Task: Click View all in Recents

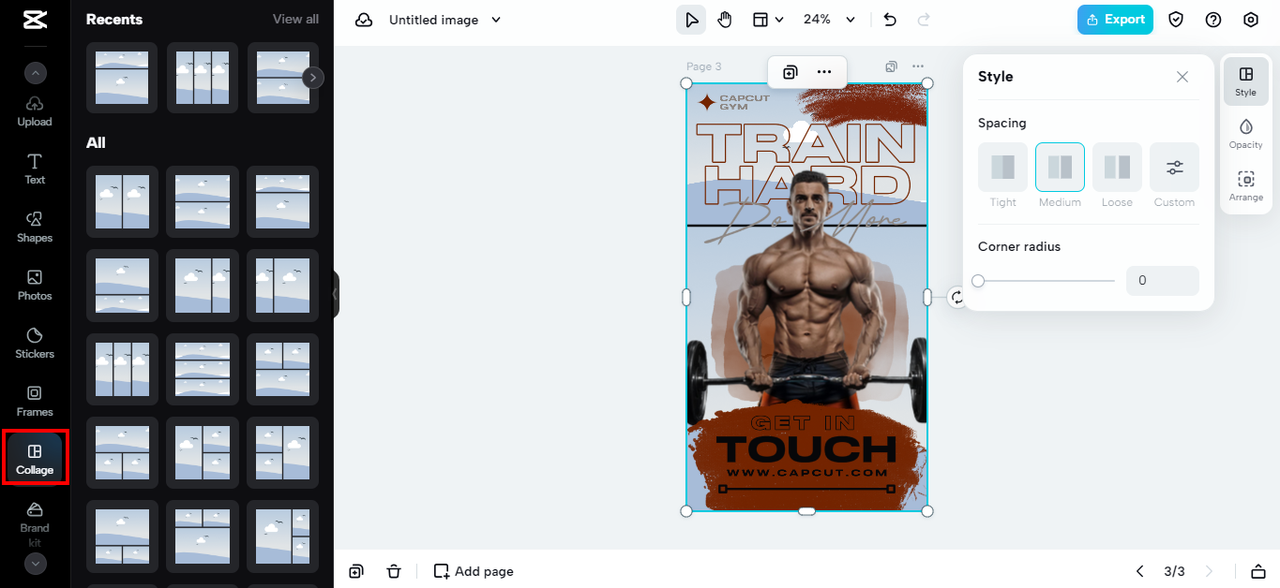Action: 296,19
